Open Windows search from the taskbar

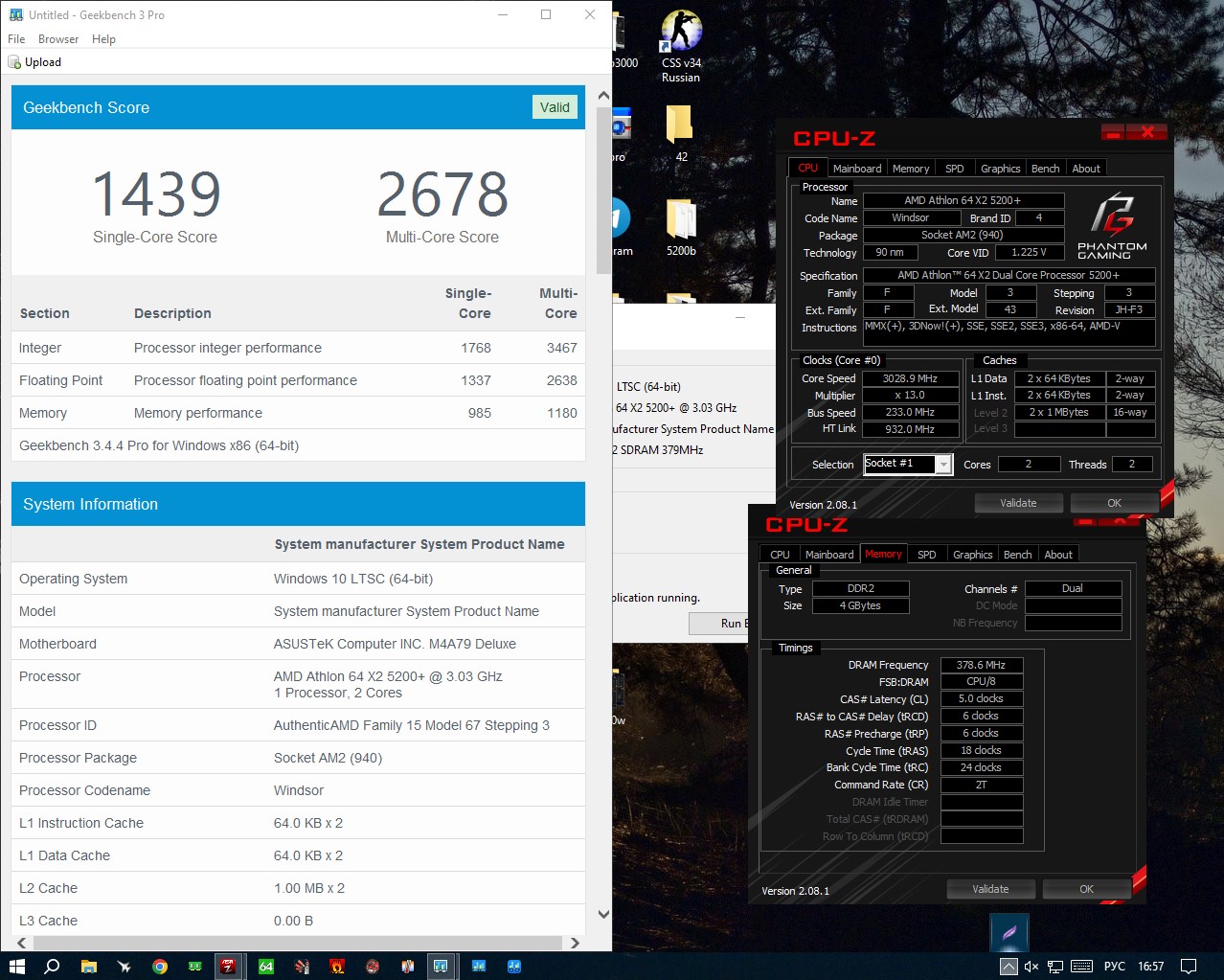click(53, 966)
